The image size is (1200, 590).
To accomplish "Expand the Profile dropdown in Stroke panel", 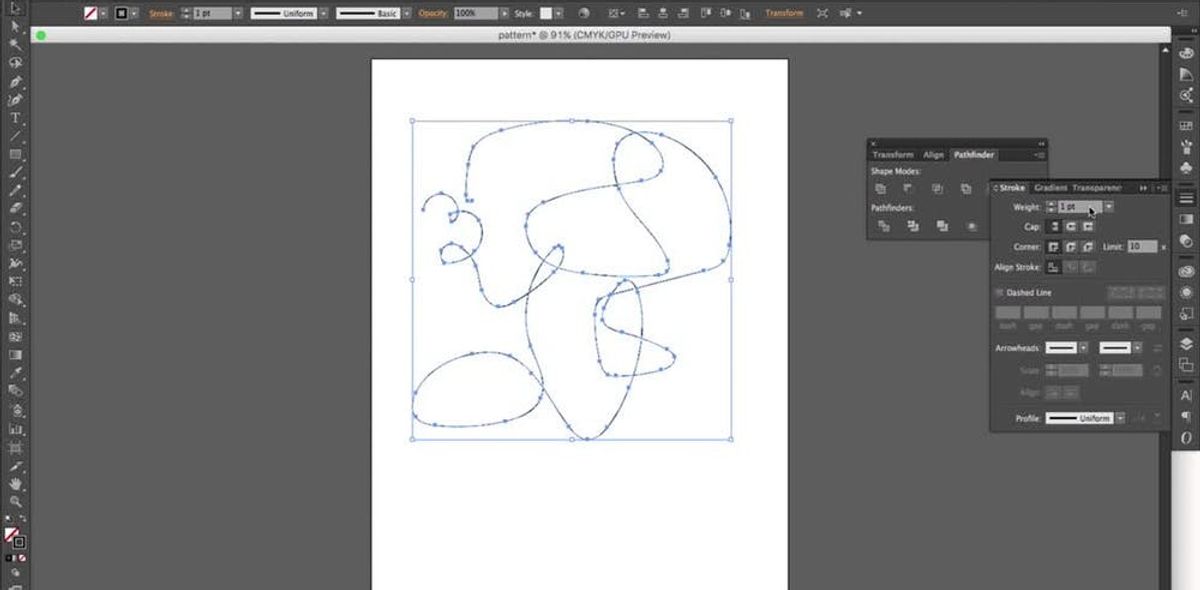I will (x=1120, y=418).
